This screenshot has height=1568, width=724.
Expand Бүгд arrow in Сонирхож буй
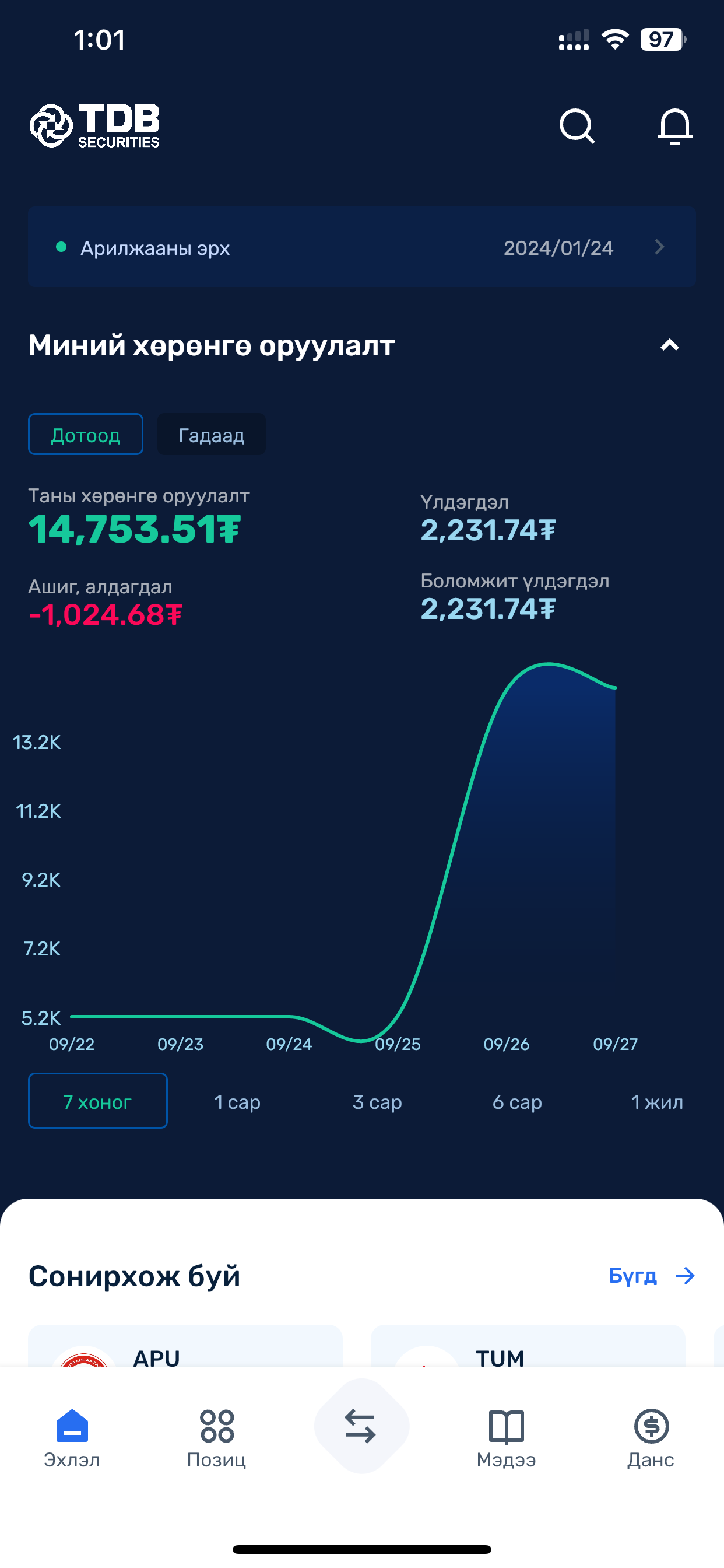click(x=652, y=1275)
